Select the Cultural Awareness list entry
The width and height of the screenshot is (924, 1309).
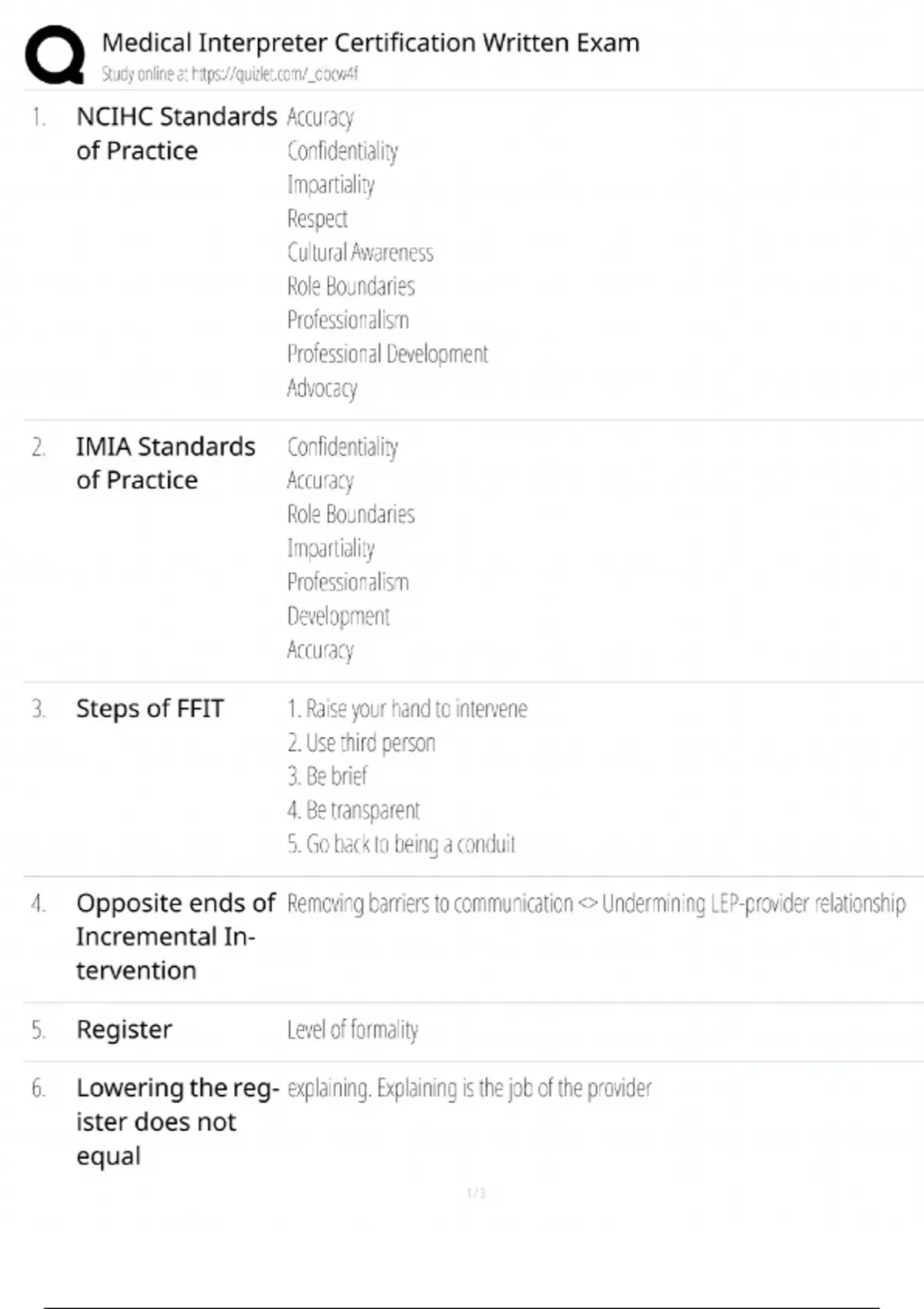360,253
